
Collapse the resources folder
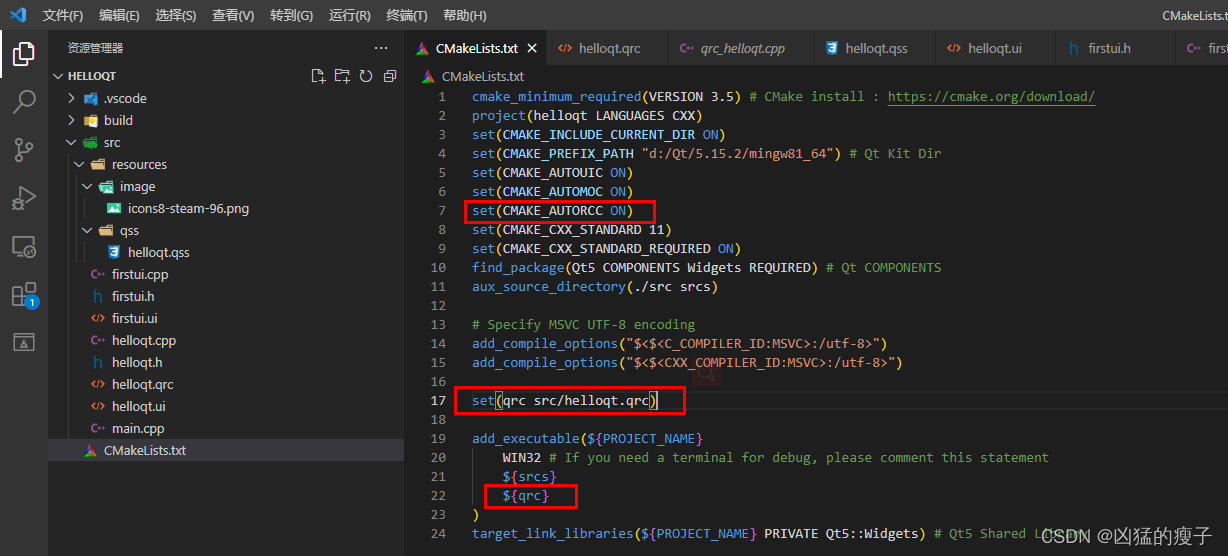pyautogui.click(x=79, y=164)
